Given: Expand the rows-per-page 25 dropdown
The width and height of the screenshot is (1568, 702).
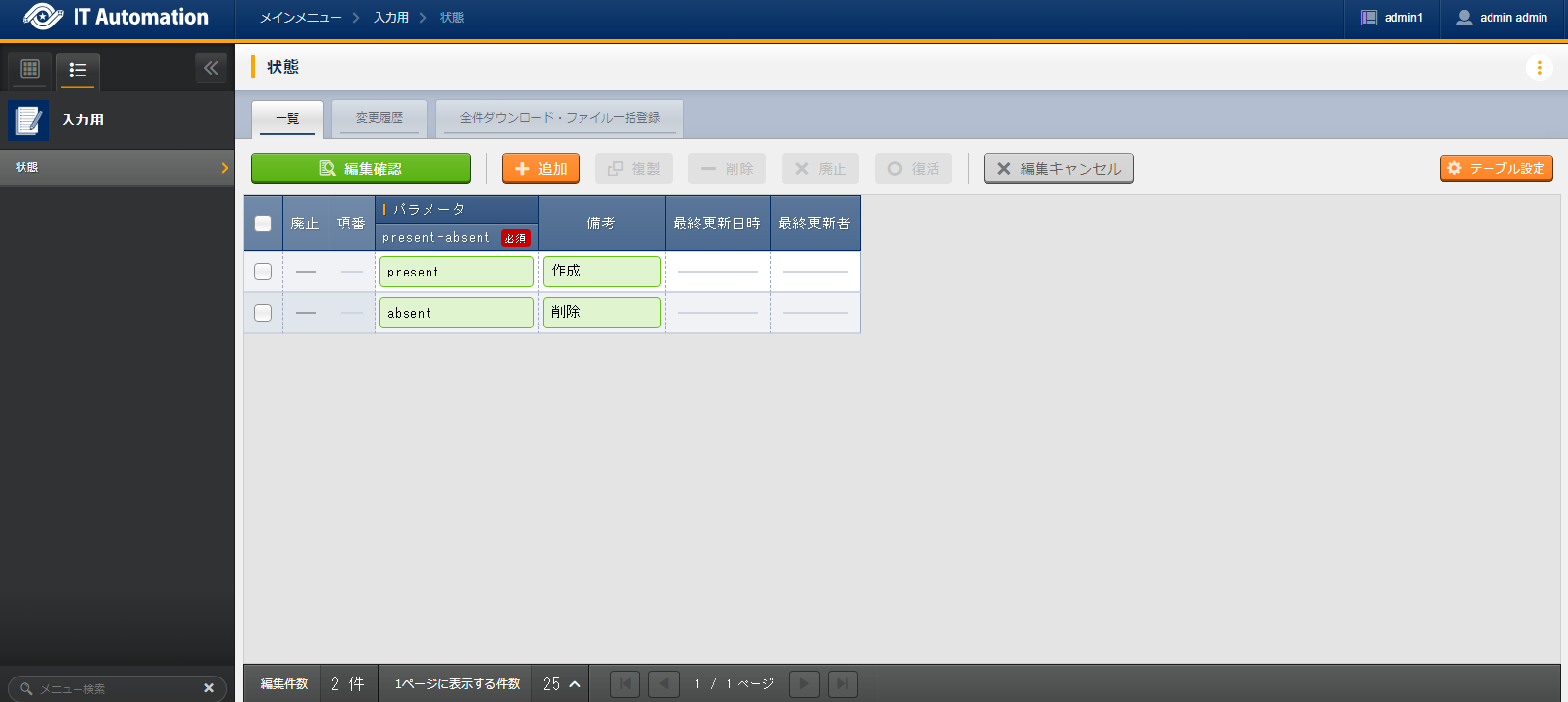Looking at the screenshot, I should pos(562,684).
